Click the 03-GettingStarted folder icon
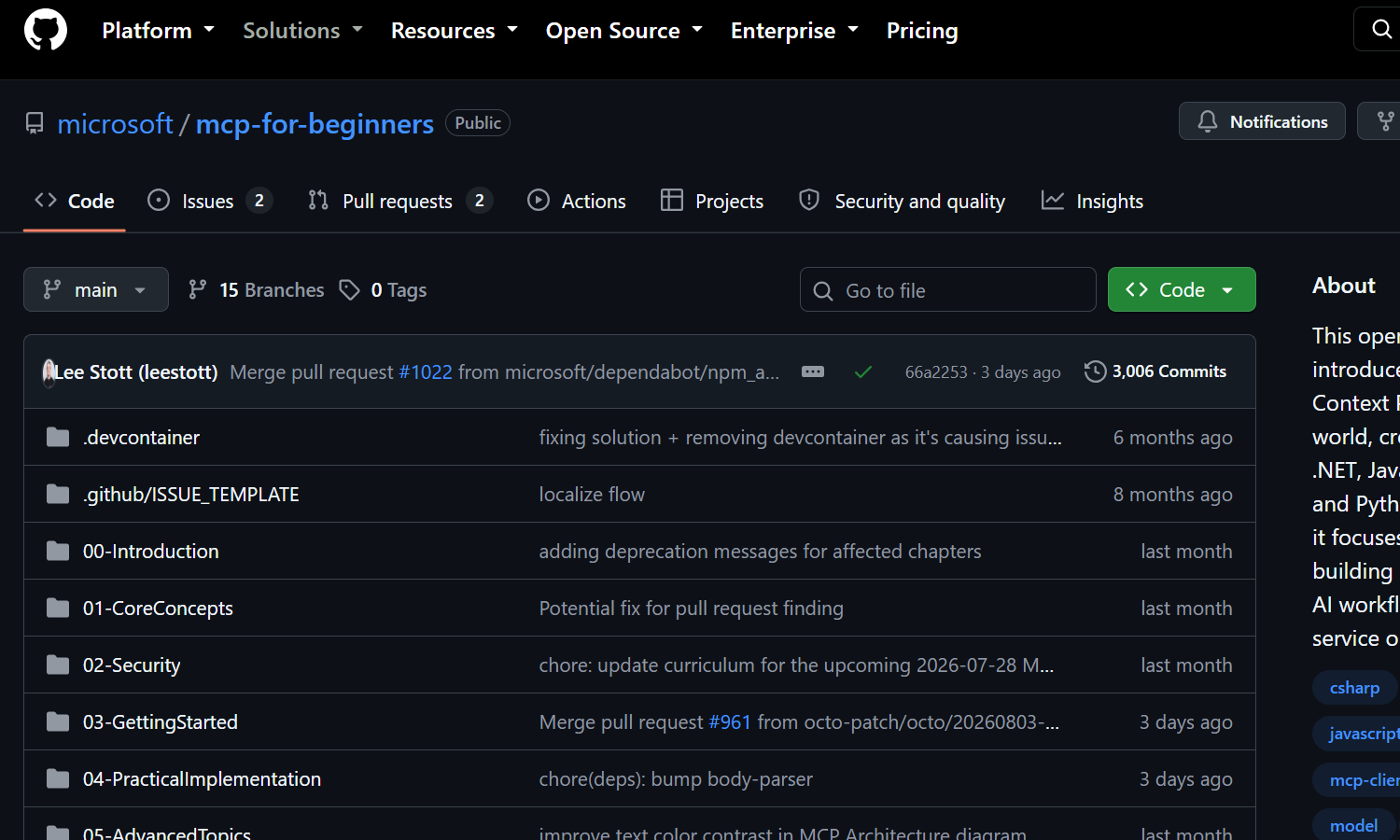This screenshot has width=1400, height=840. click(x=58, y=721)
